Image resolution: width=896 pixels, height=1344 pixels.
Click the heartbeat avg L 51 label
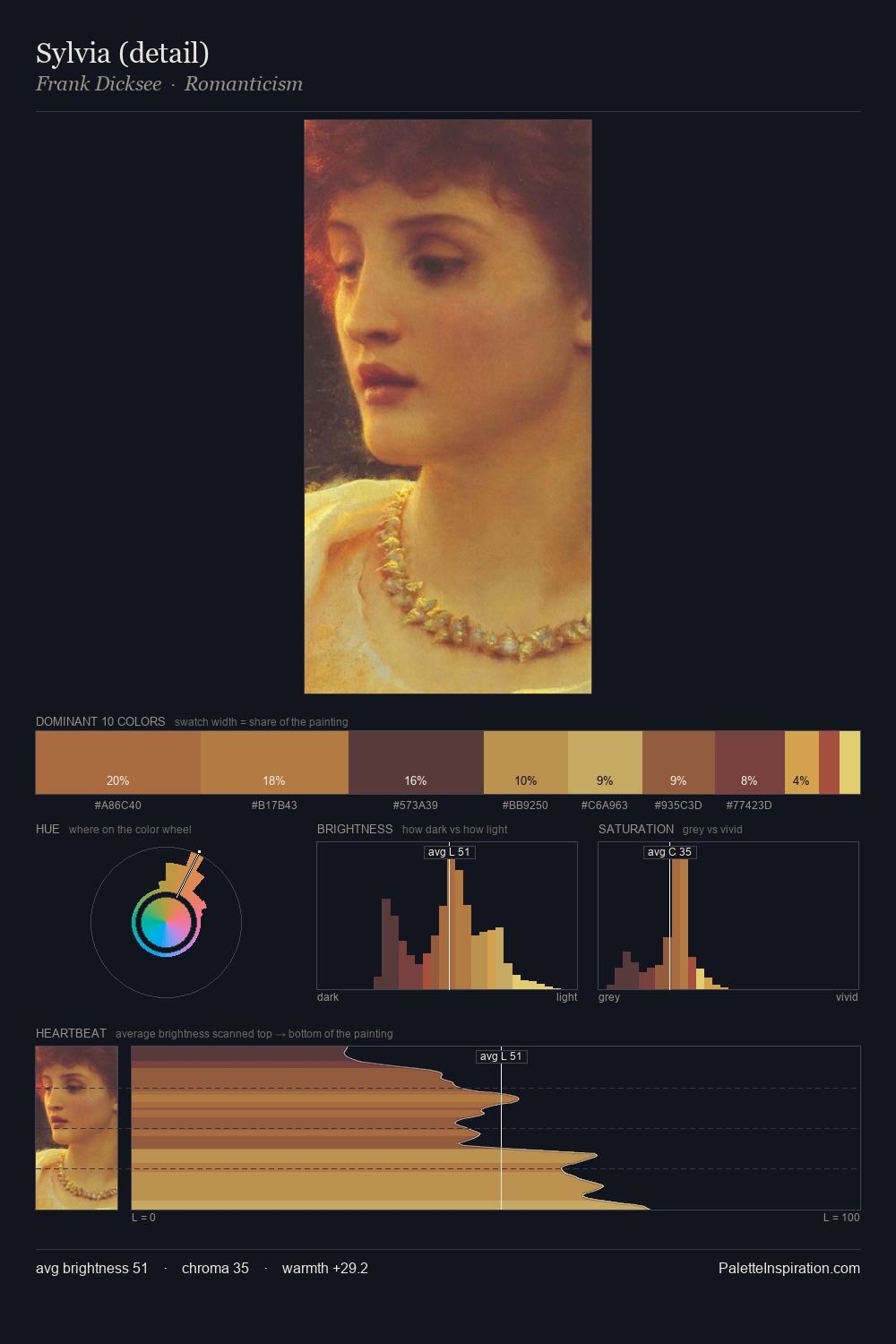(x=501, y=1056)
